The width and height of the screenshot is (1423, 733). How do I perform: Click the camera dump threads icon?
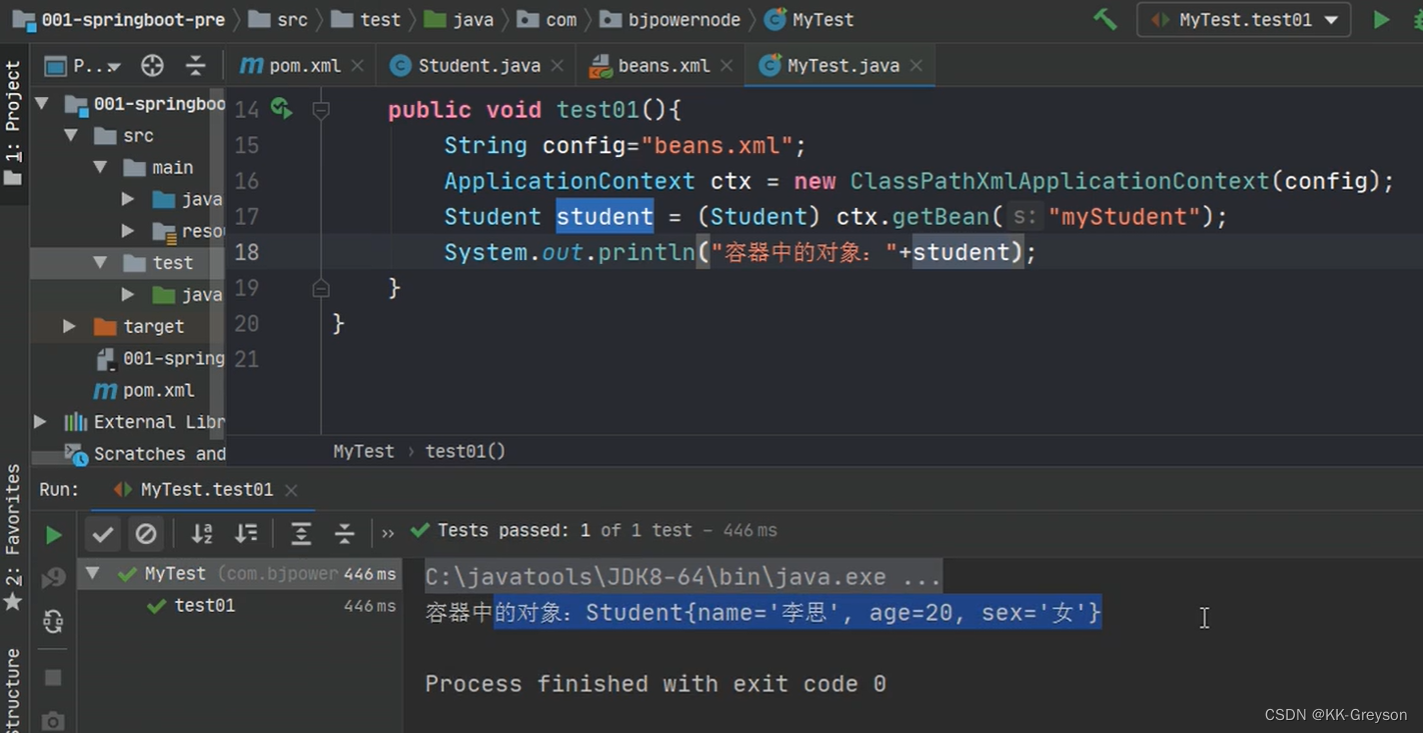pos(53,720)
